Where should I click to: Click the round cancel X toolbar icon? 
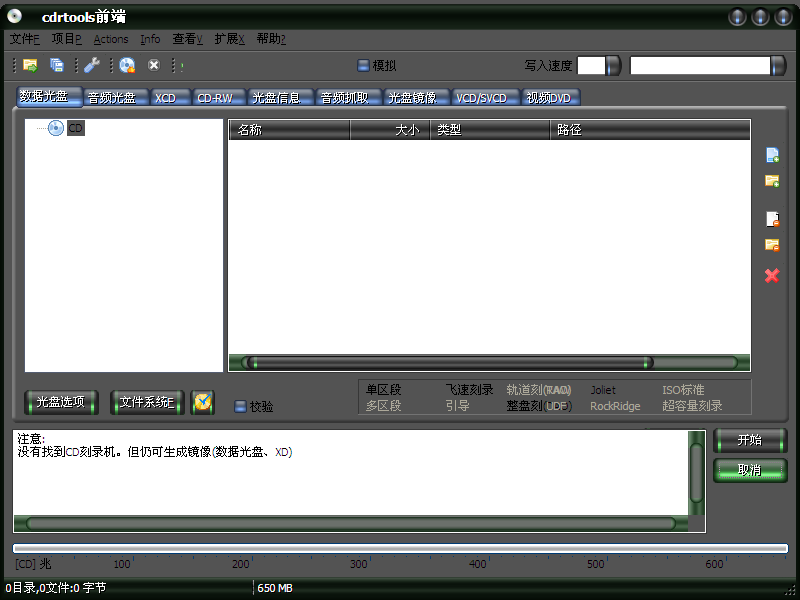154,65
